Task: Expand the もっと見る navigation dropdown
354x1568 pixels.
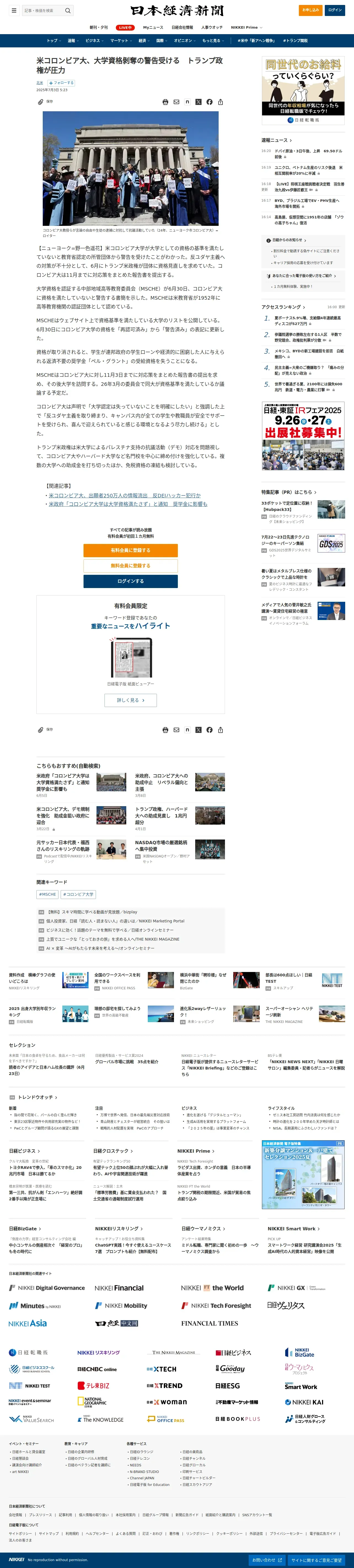Action: click(213, 41)
